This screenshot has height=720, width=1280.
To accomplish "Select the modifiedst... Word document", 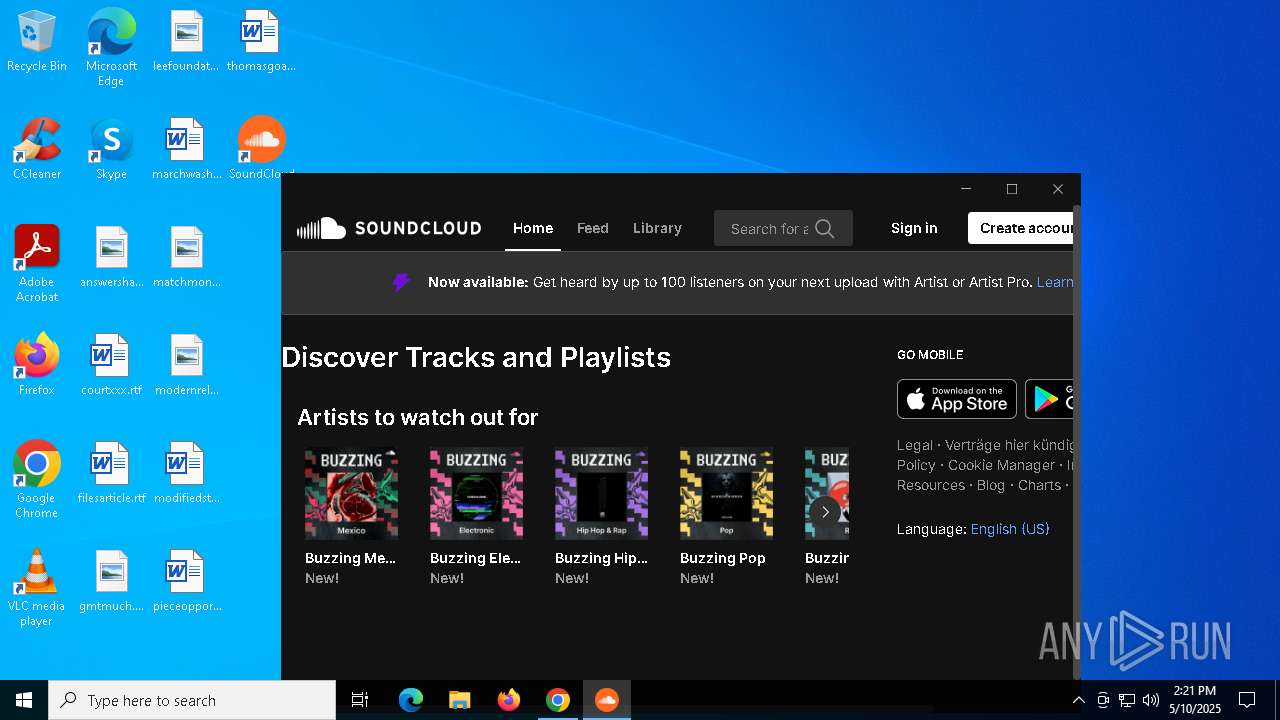I will point(186,474).
